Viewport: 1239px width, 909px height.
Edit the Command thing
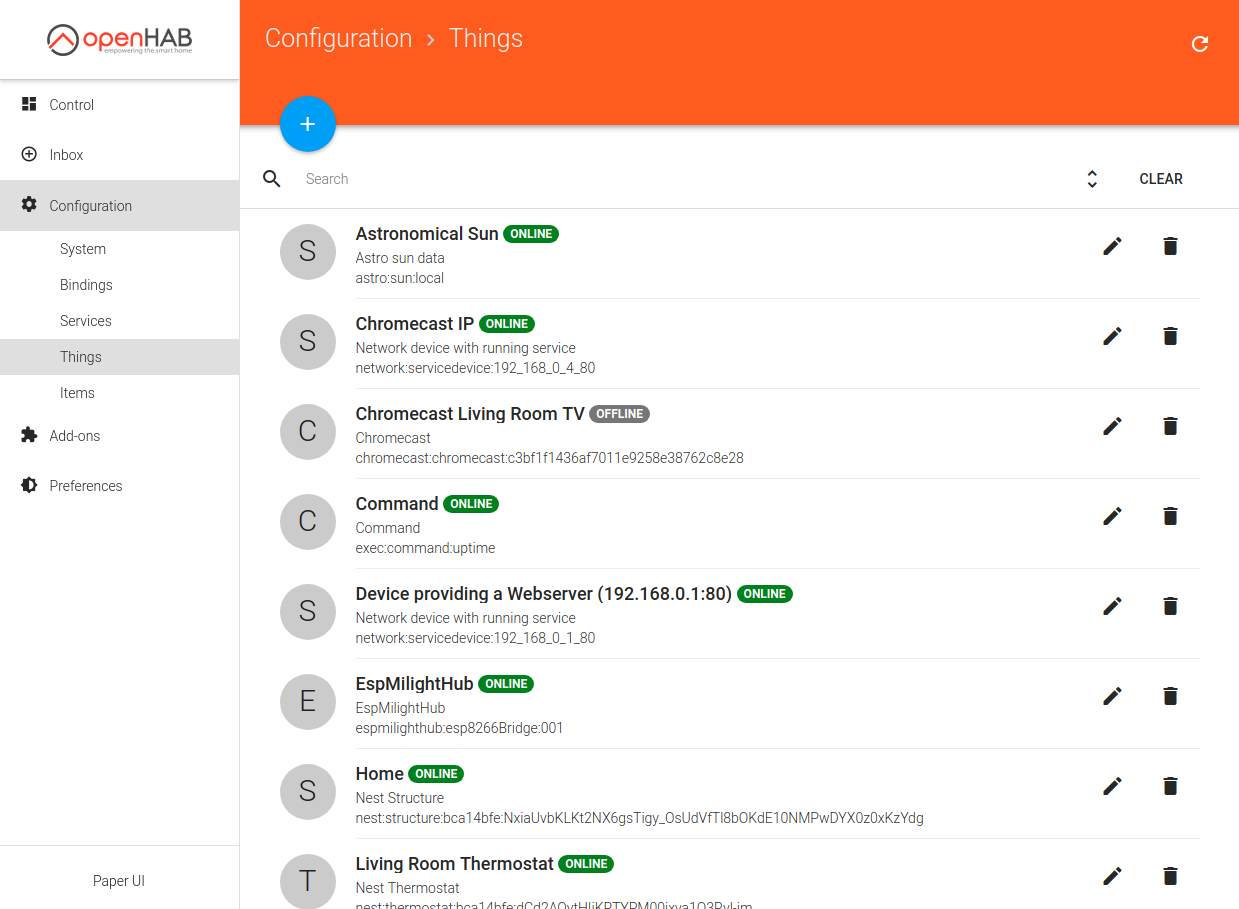click(1112, 516)
